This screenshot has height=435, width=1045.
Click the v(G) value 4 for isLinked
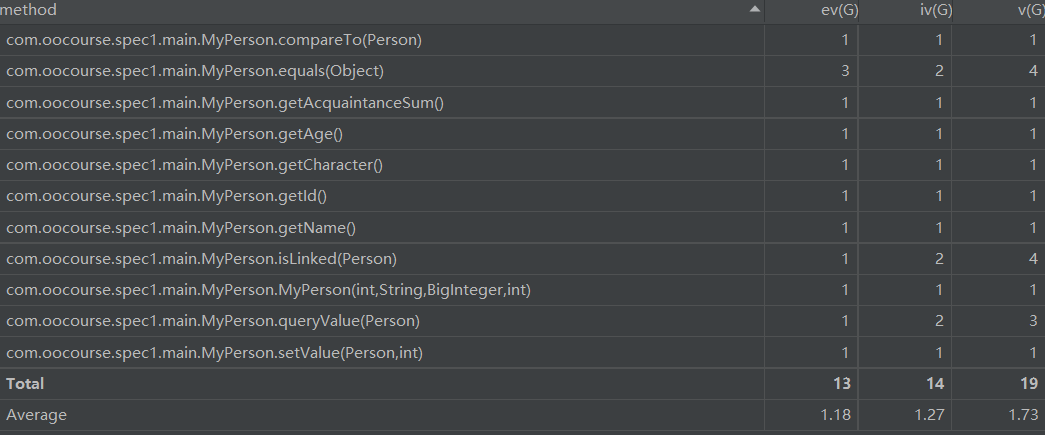[x=1033, y=259]
